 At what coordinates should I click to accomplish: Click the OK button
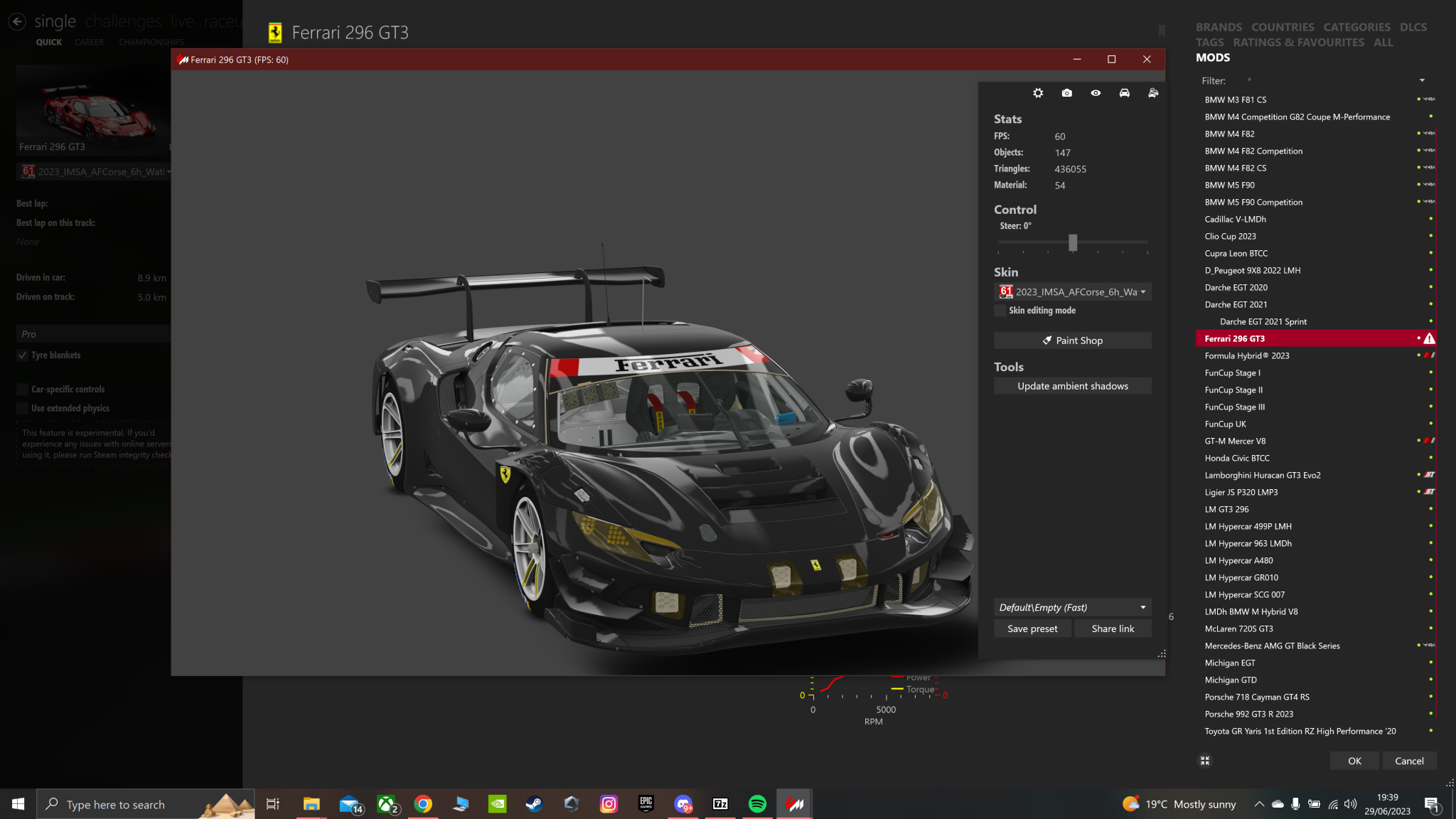tap(1354, 761)
